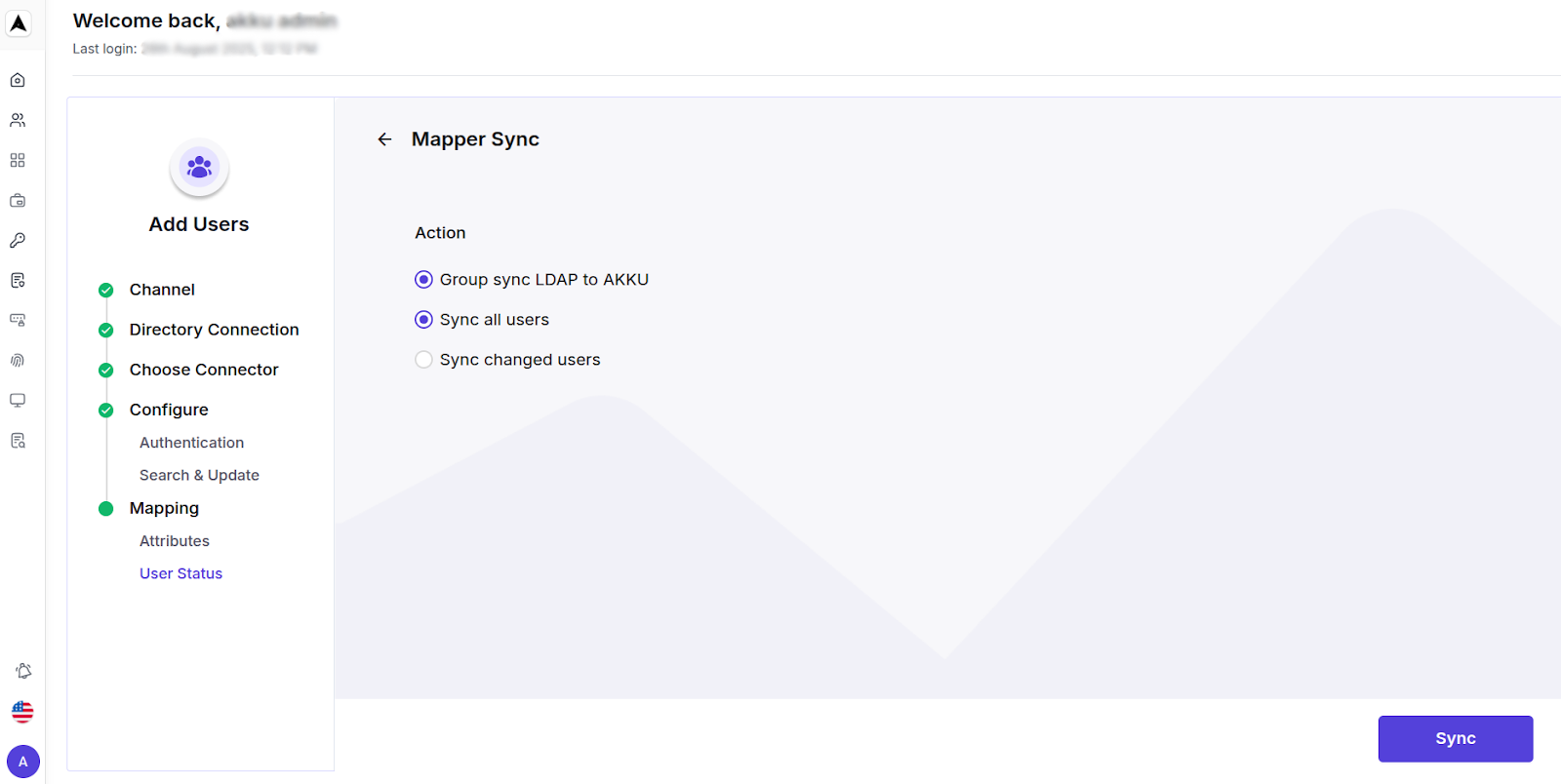Open the briefcase sidebar icon

(18, 200)
